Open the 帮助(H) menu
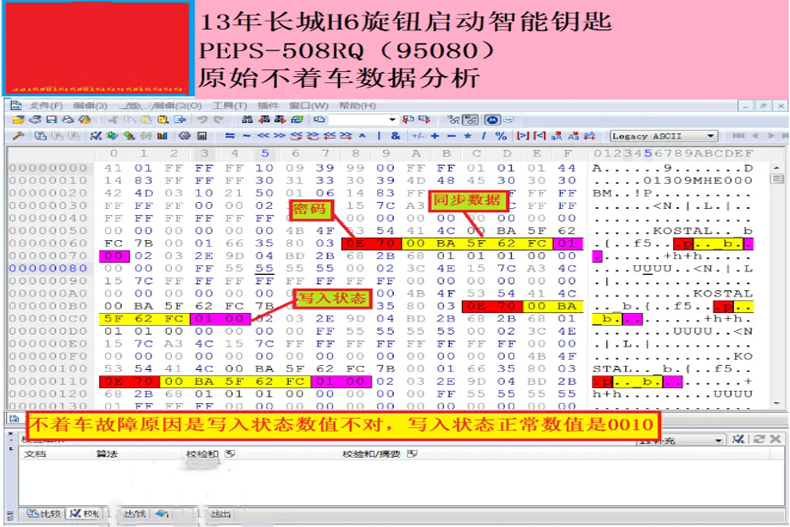 click(357, 106)
